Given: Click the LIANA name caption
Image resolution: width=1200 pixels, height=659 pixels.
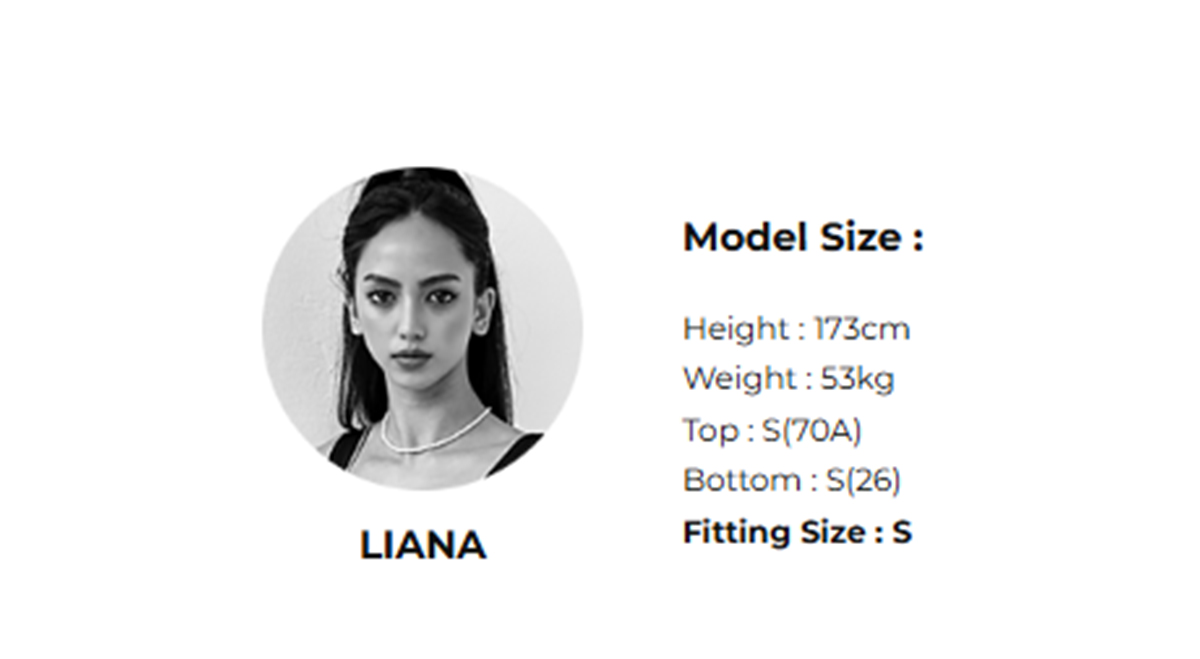Looking at the screenshot, I should coord(422,546).
